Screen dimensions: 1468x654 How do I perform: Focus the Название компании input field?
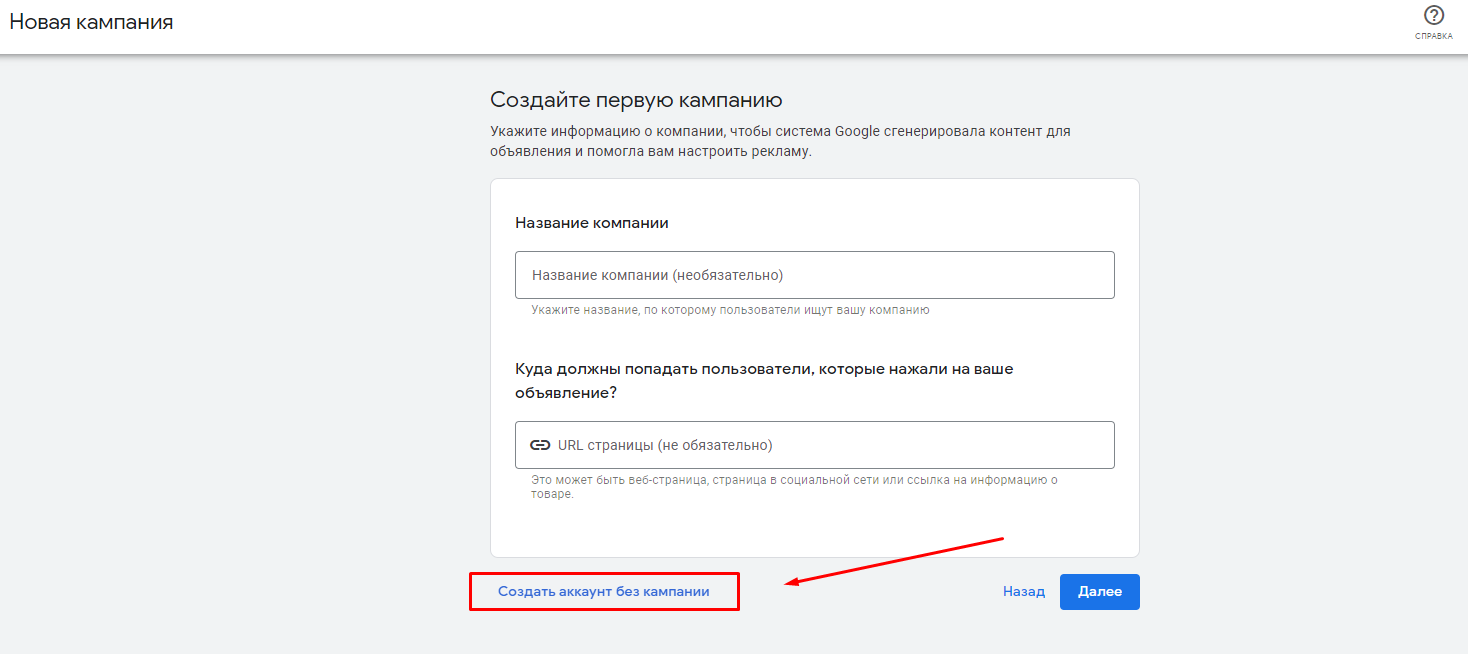(x=814, y=275)
